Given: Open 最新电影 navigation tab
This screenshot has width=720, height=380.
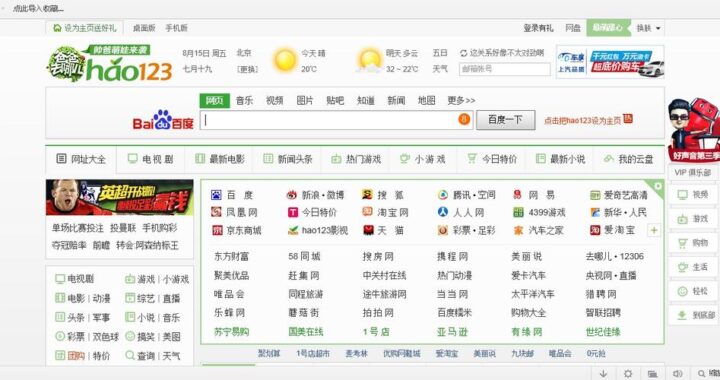Looking at the screenshot, I should click(220, 159).
